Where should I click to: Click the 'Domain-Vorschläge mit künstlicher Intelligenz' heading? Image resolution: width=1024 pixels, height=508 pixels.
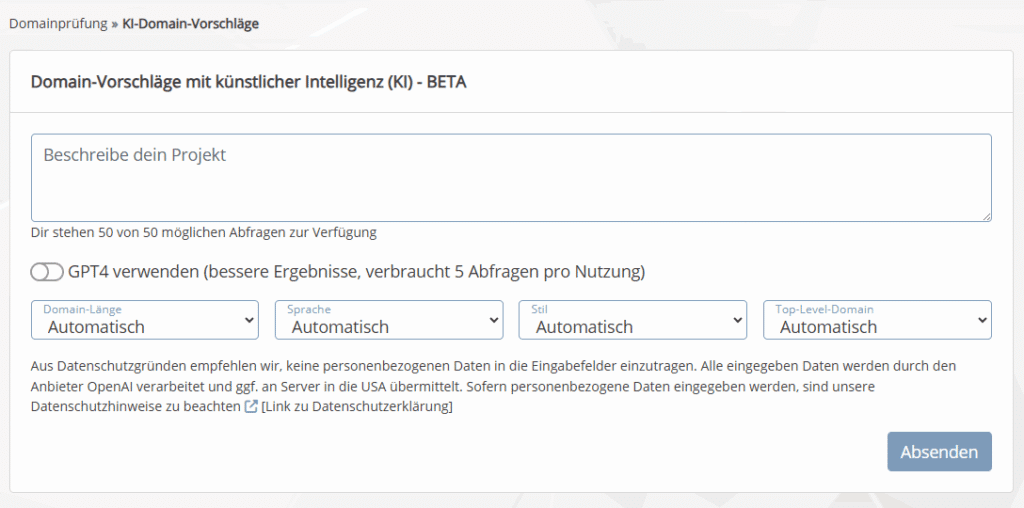249,82
